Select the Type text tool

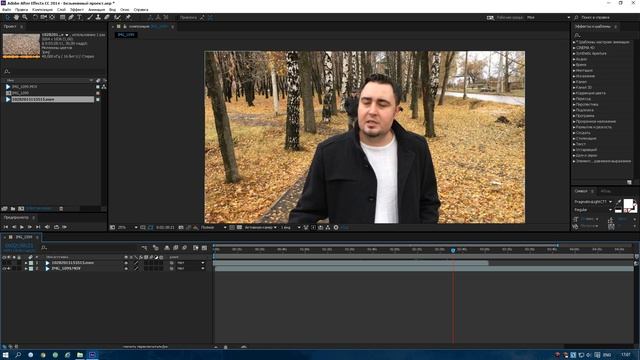point(79,18)
